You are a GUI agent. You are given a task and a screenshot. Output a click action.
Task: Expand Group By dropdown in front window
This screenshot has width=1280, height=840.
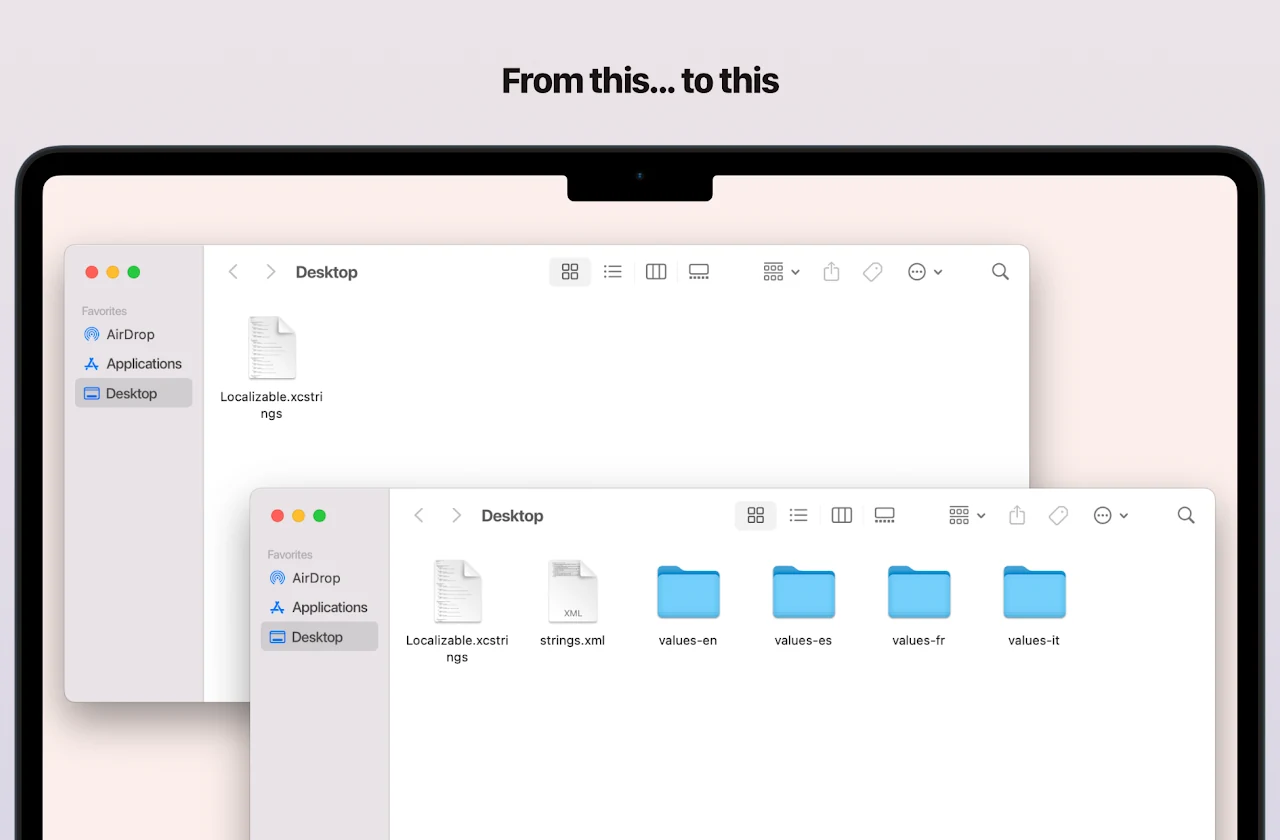point(967,516)
